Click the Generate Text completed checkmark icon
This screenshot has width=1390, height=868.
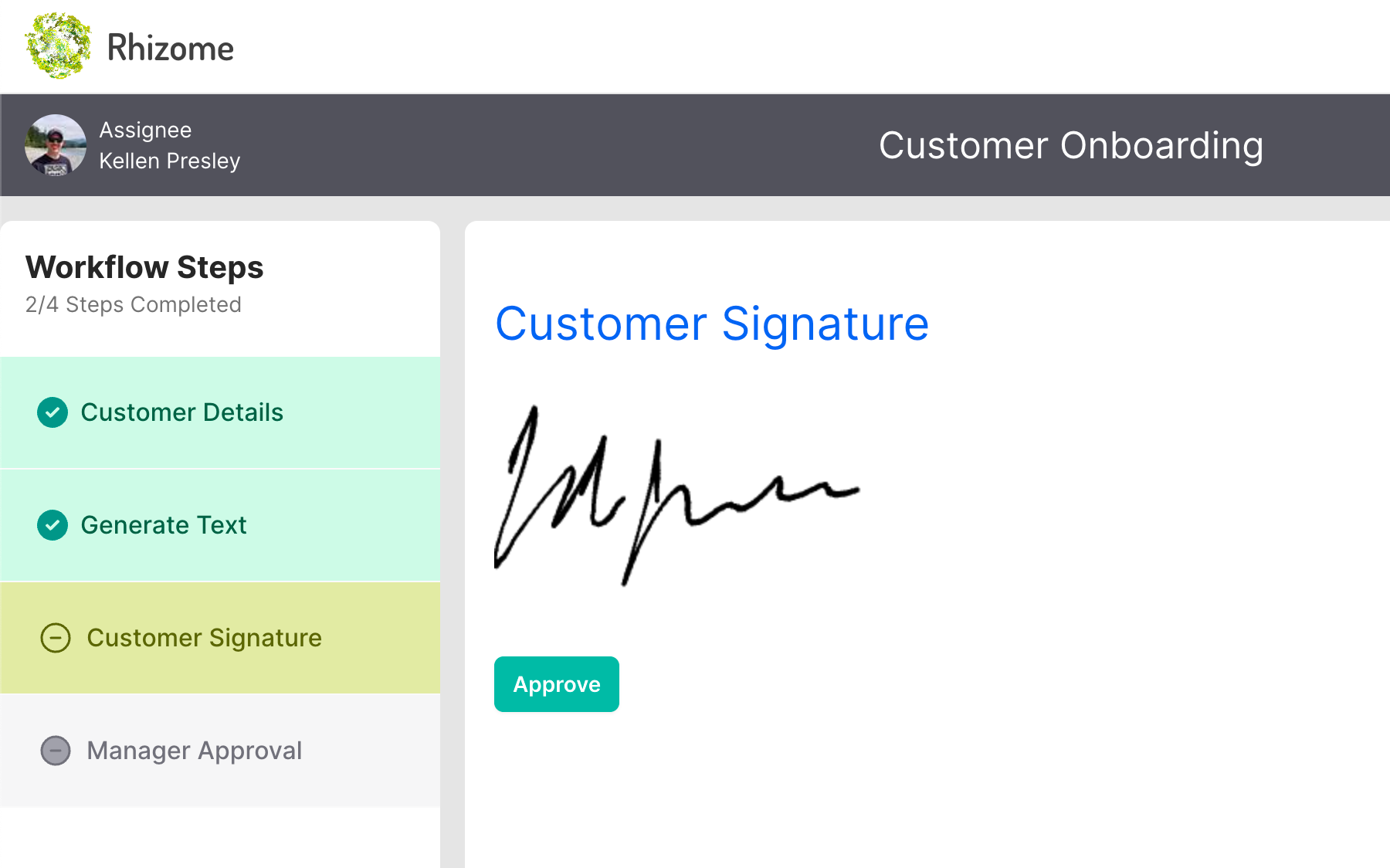[x=53, y=525]
